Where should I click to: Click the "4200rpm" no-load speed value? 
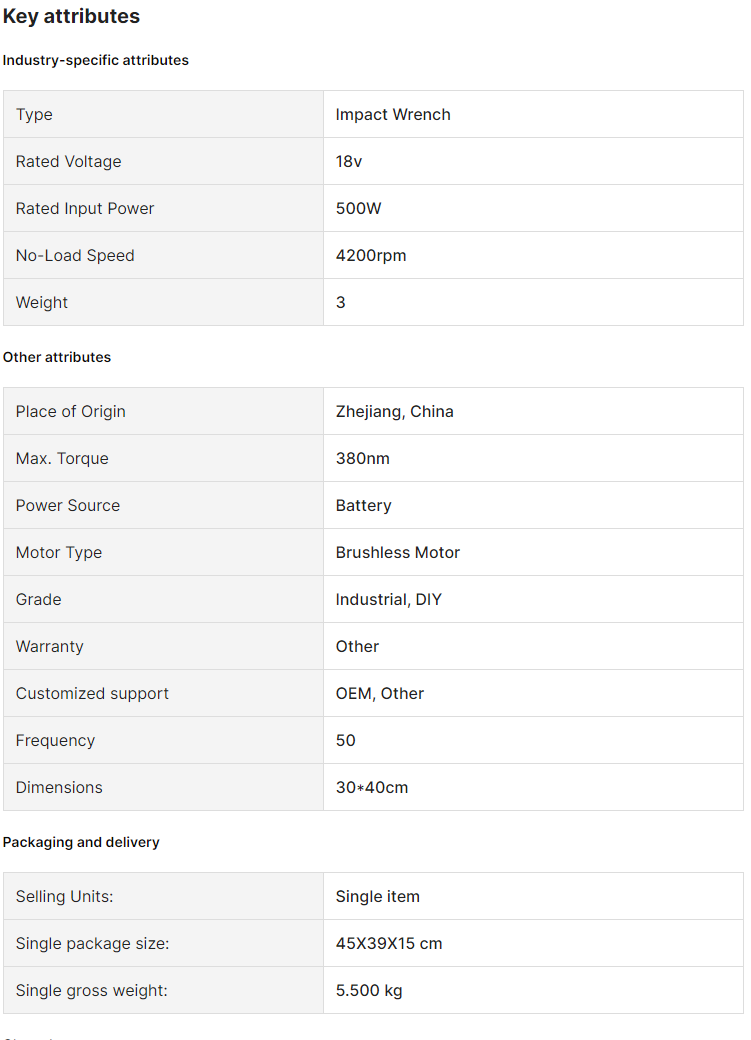point(371,255)
